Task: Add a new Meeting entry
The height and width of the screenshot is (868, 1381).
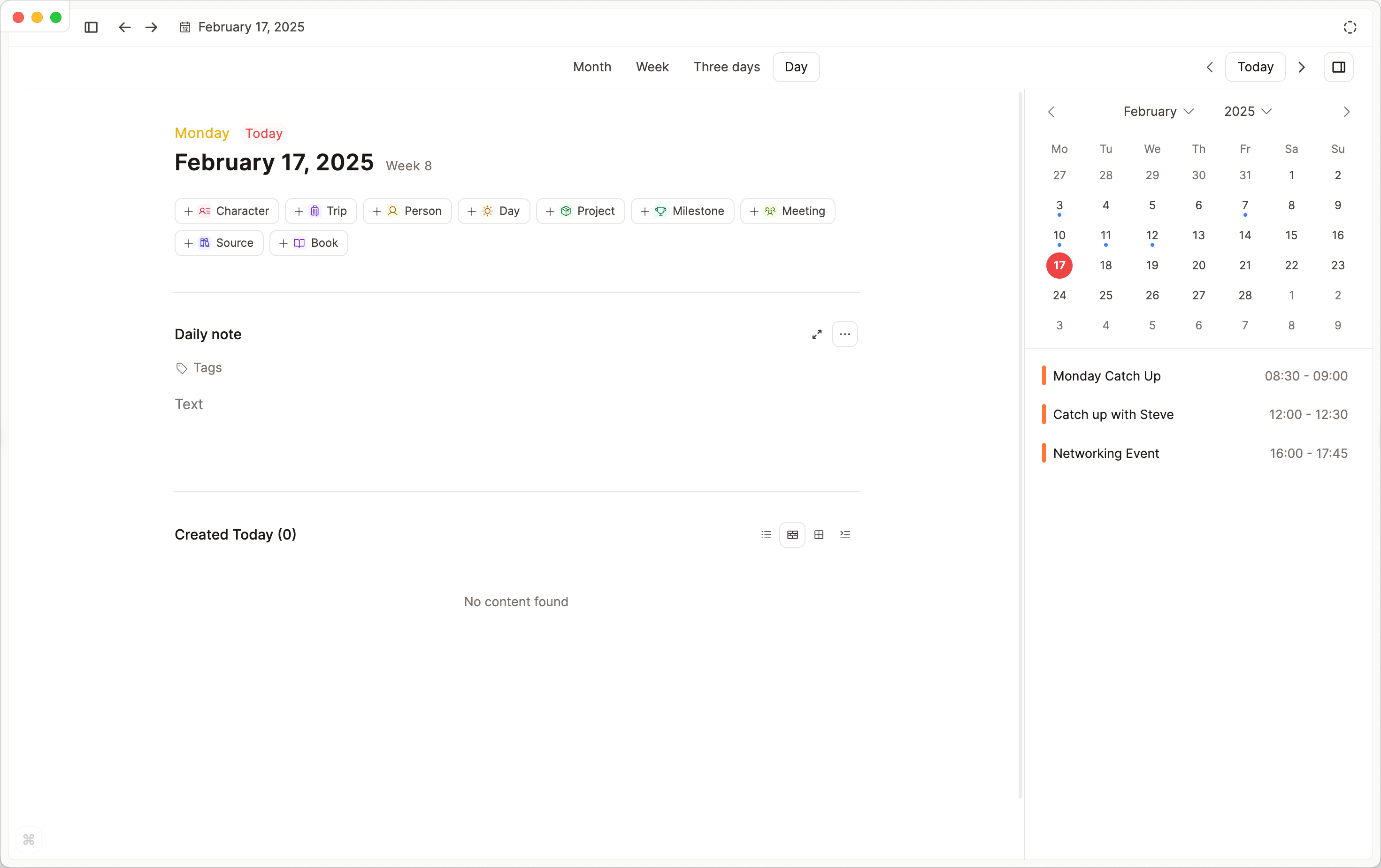Action: (787, 211)
